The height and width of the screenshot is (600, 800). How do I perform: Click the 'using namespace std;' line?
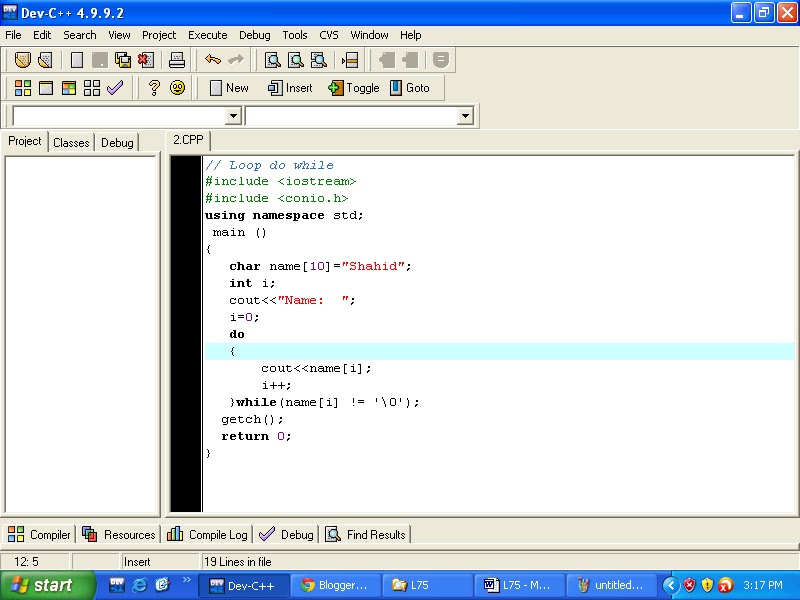click(x=284, y=215)
